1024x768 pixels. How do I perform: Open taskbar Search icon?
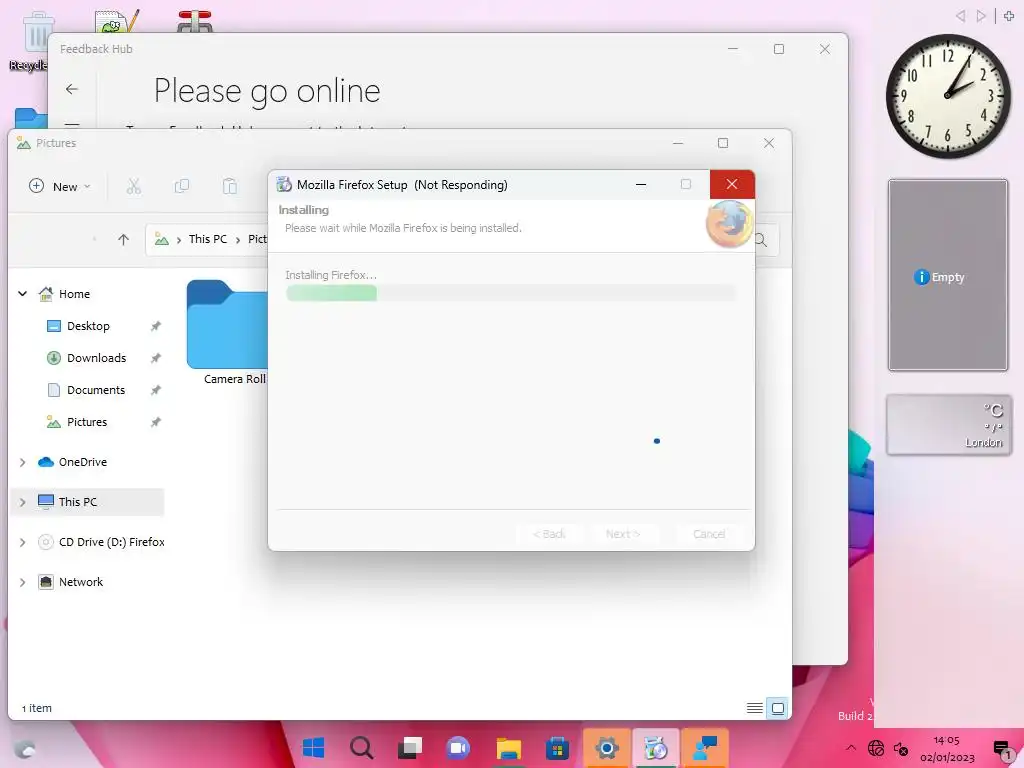click(362, 748)
